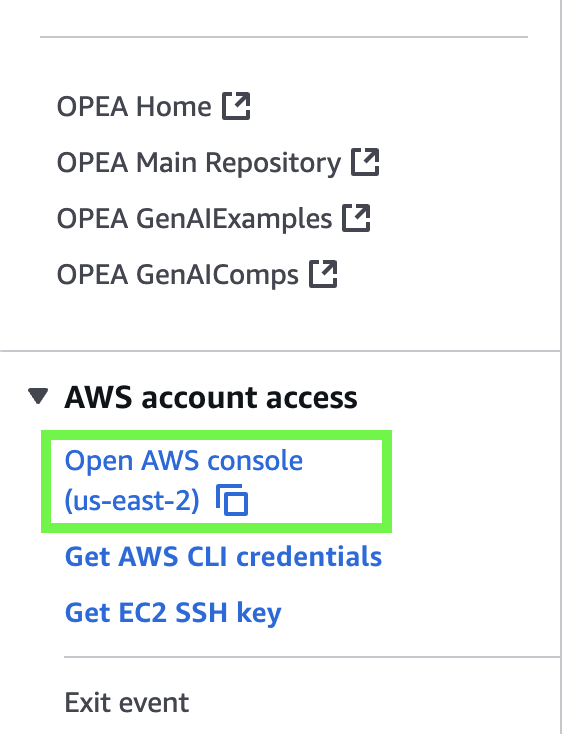
Task: Collapse the AWS account access triangle
Action: [x=38, y=396]
